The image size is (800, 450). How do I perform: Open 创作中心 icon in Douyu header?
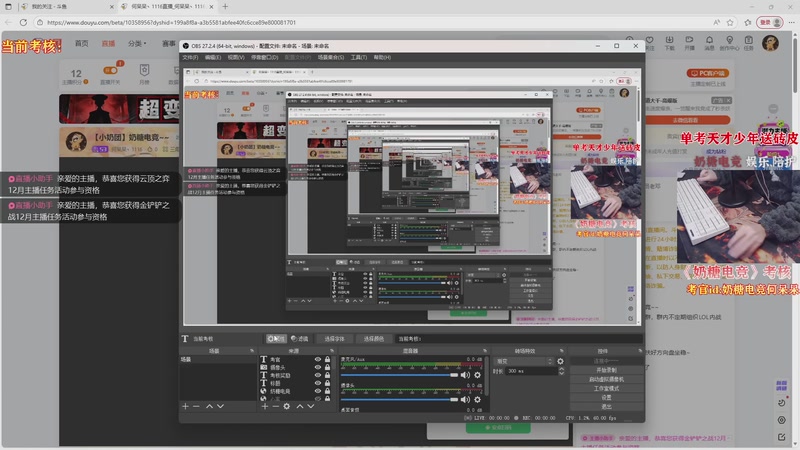(x=730, y=43)
